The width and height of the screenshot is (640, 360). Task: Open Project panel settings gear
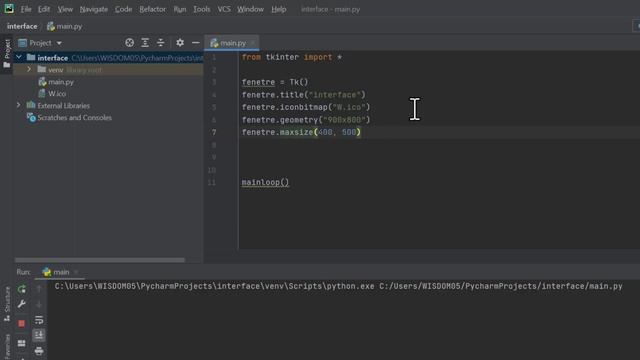click(x=180, y=43)
